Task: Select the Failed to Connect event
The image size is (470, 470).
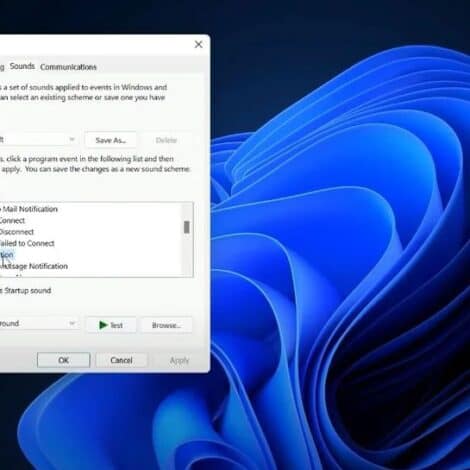Action: [27, 243]
